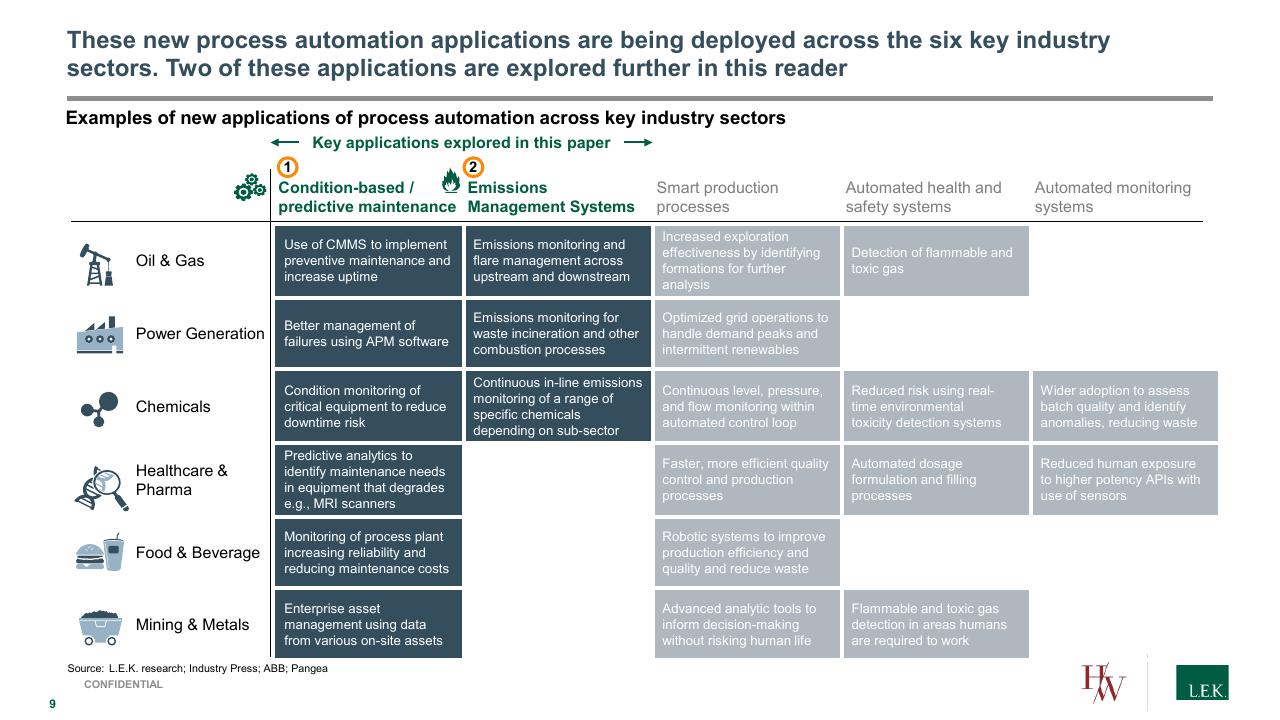Click the CONFIDENTIAL footer label
This screenshot has width=1280, height=720.
[123, 685]
